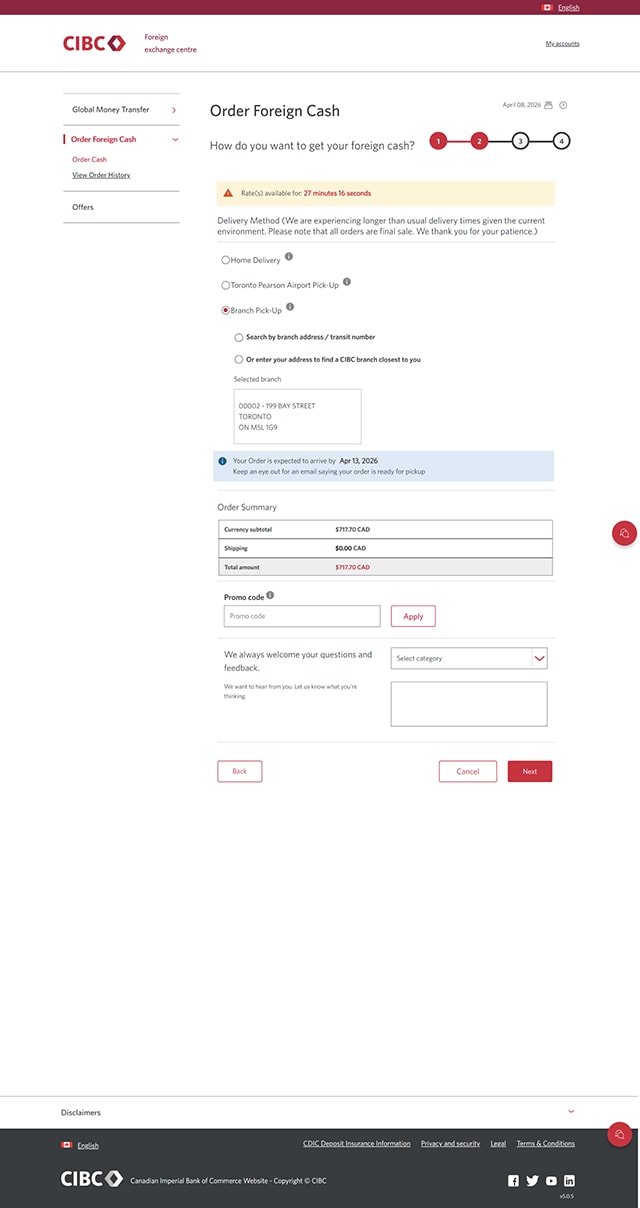The height and width of the screenshot is (1208, 640).
Task: Click the footer English language link
Action: pos(88,1145)
